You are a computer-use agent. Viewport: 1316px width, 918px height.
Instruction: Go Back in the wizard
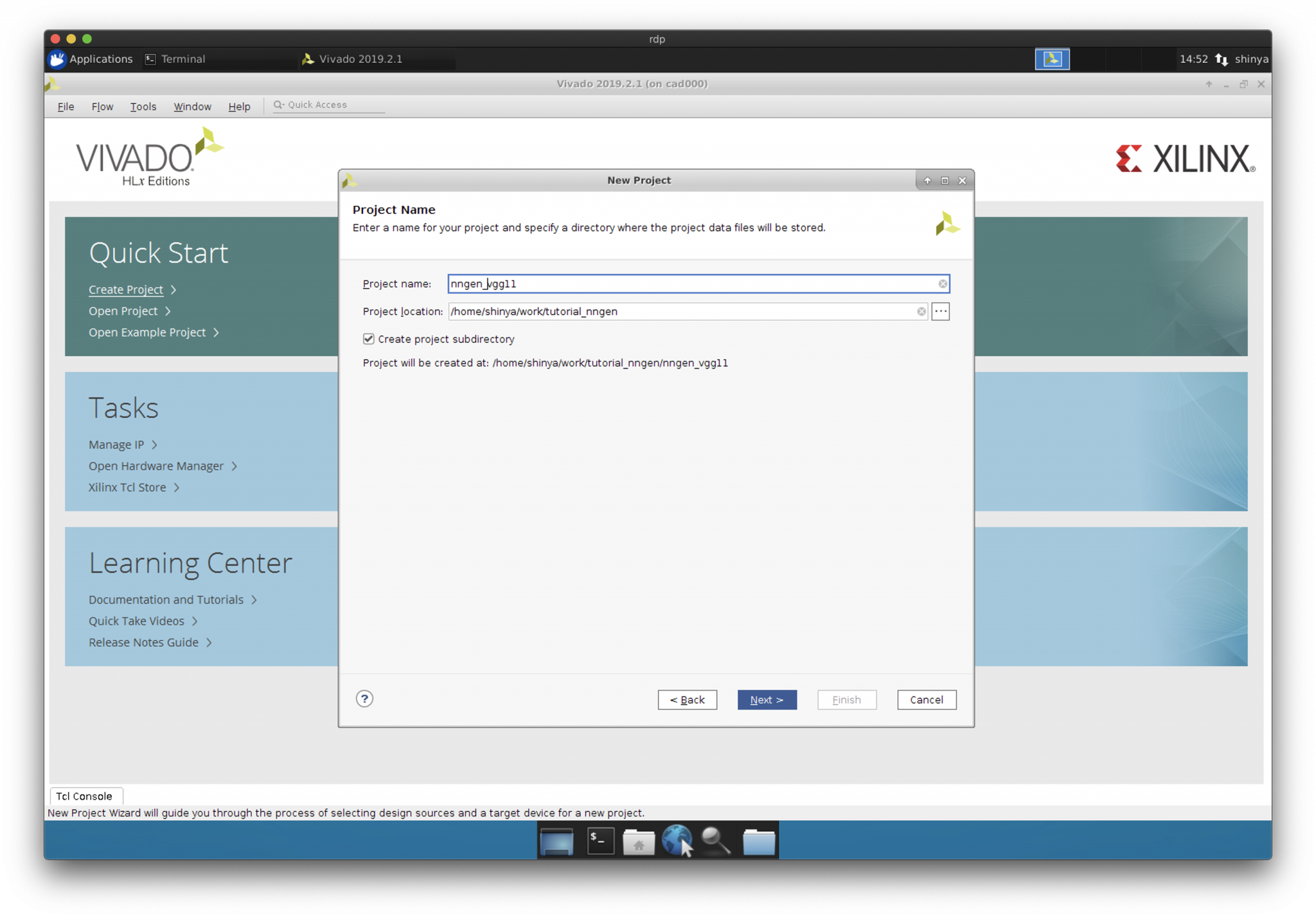pos(687,699)
